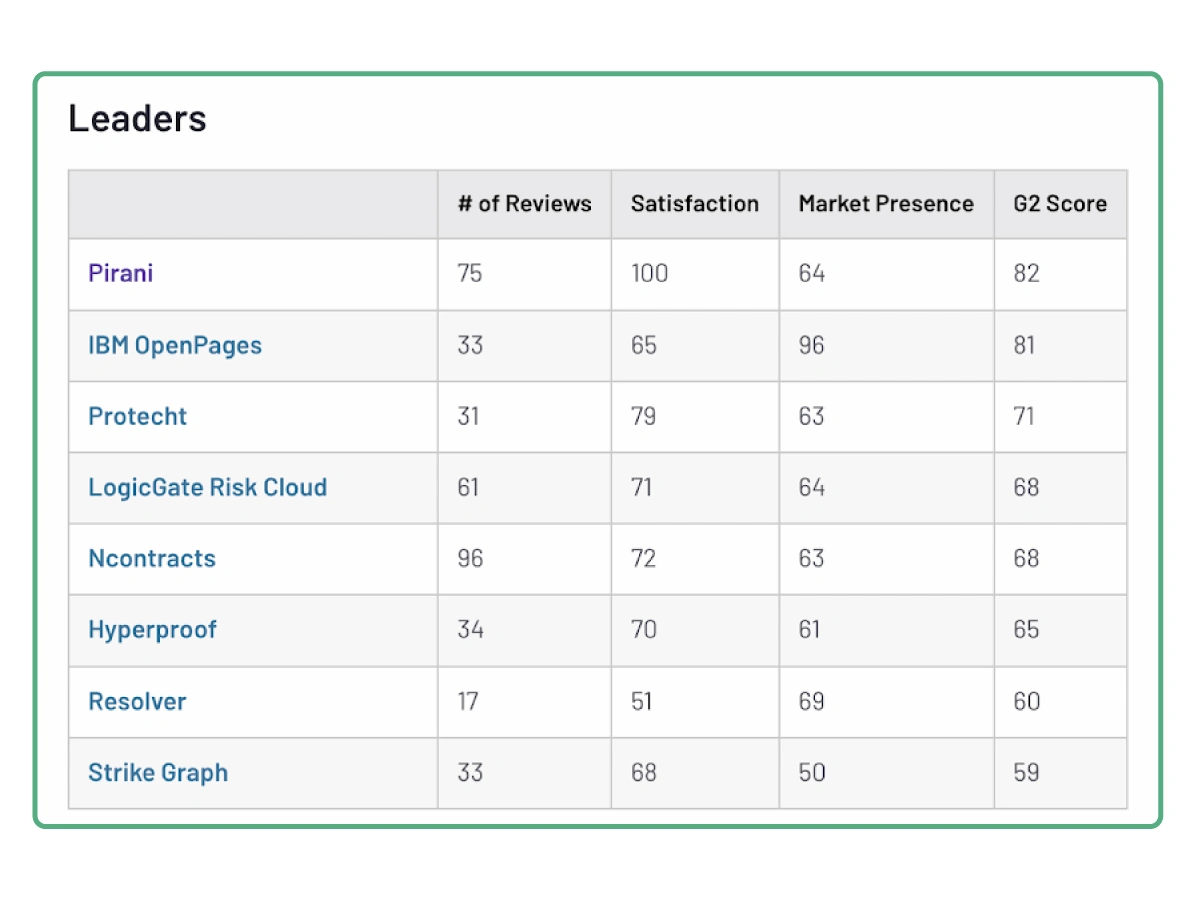The width and height of the screenshot is (1200, 900).
Task: Click the Protecht product link
Action: [138, 416]
